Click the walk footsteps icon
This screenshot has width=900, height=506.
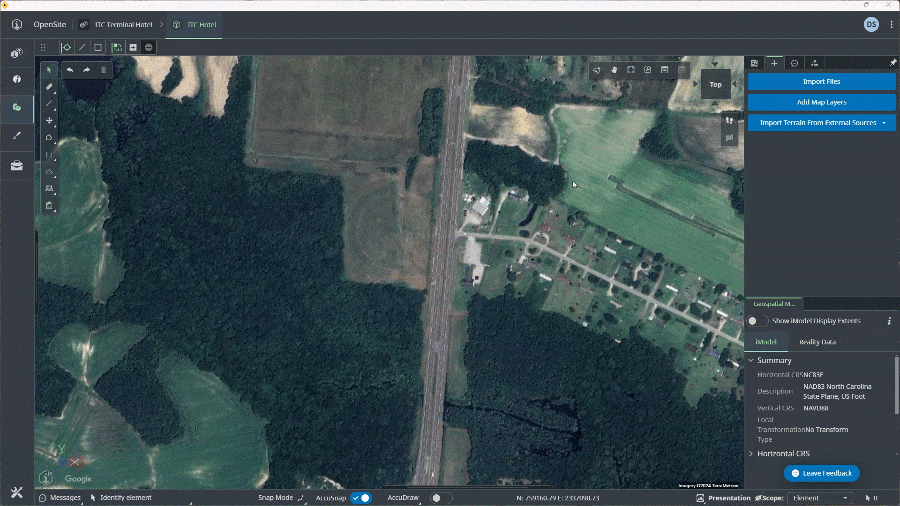[x=729, y=120]
